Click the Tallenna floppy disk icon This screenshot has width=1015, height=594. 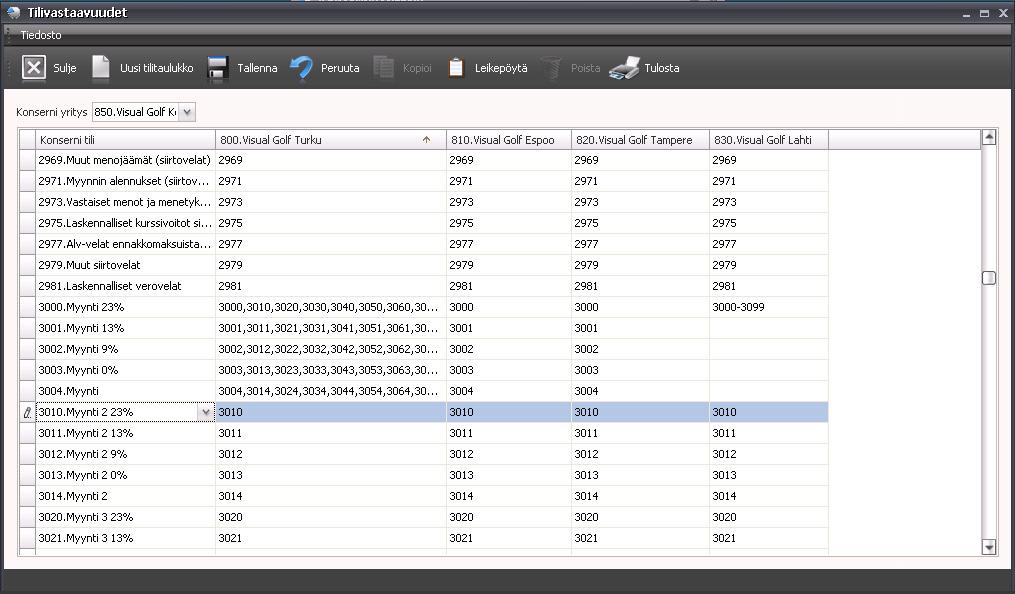[218, 68]
